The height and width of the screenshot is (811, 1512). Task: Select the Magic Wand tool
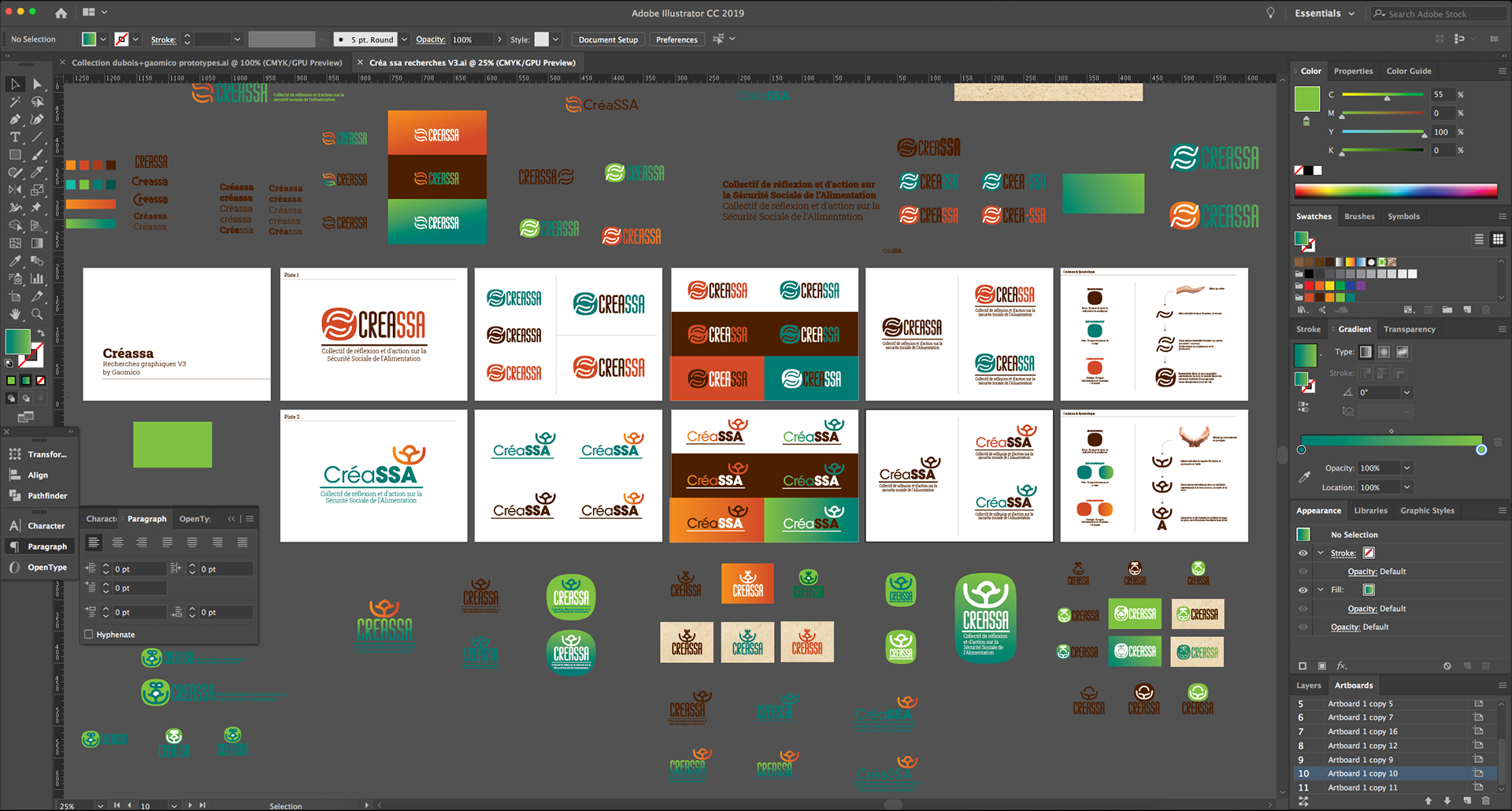tap(15, 102)
